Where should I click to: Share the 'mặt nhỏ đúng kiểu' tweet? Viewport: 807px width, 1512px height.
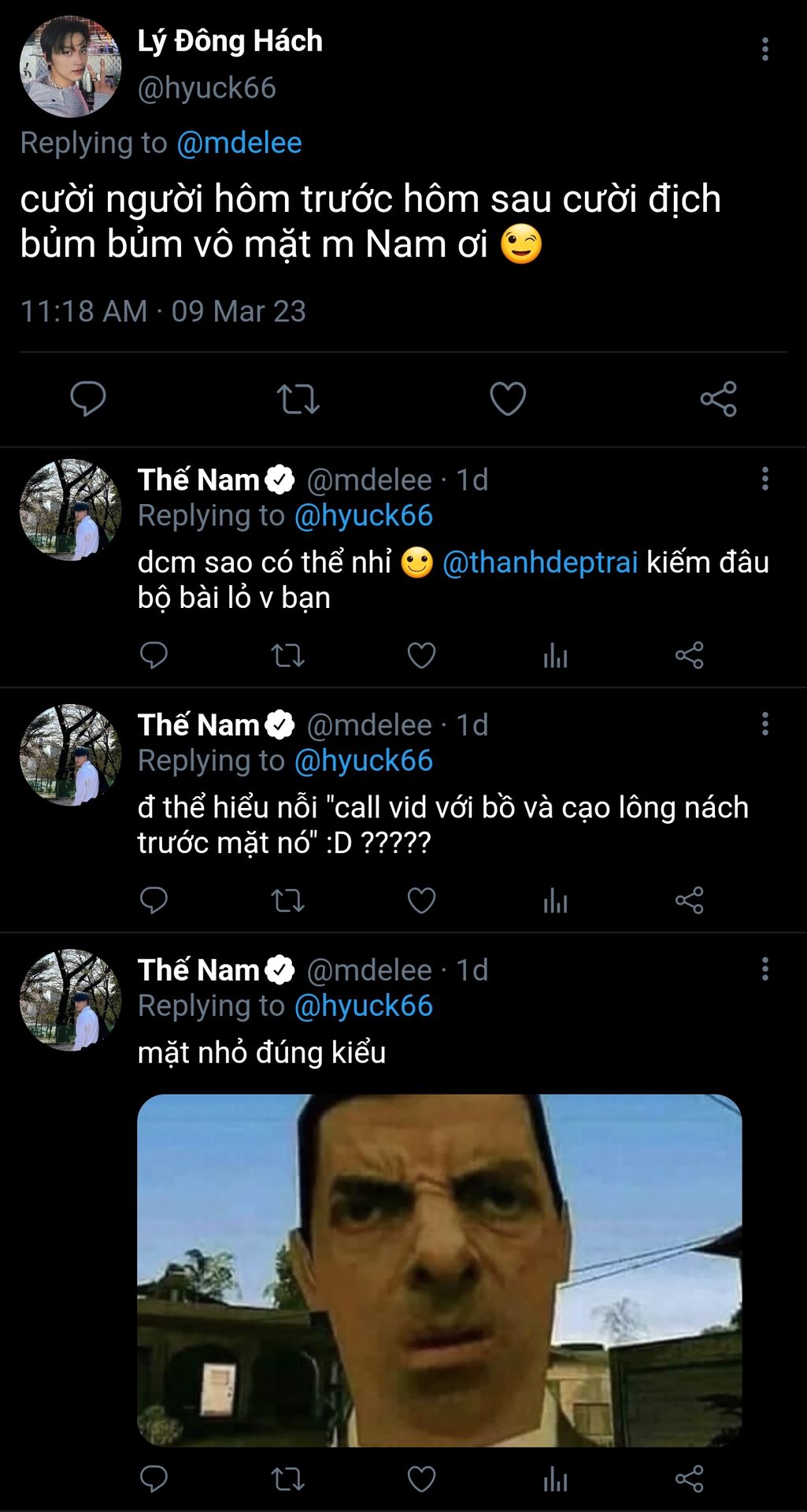689,1479
